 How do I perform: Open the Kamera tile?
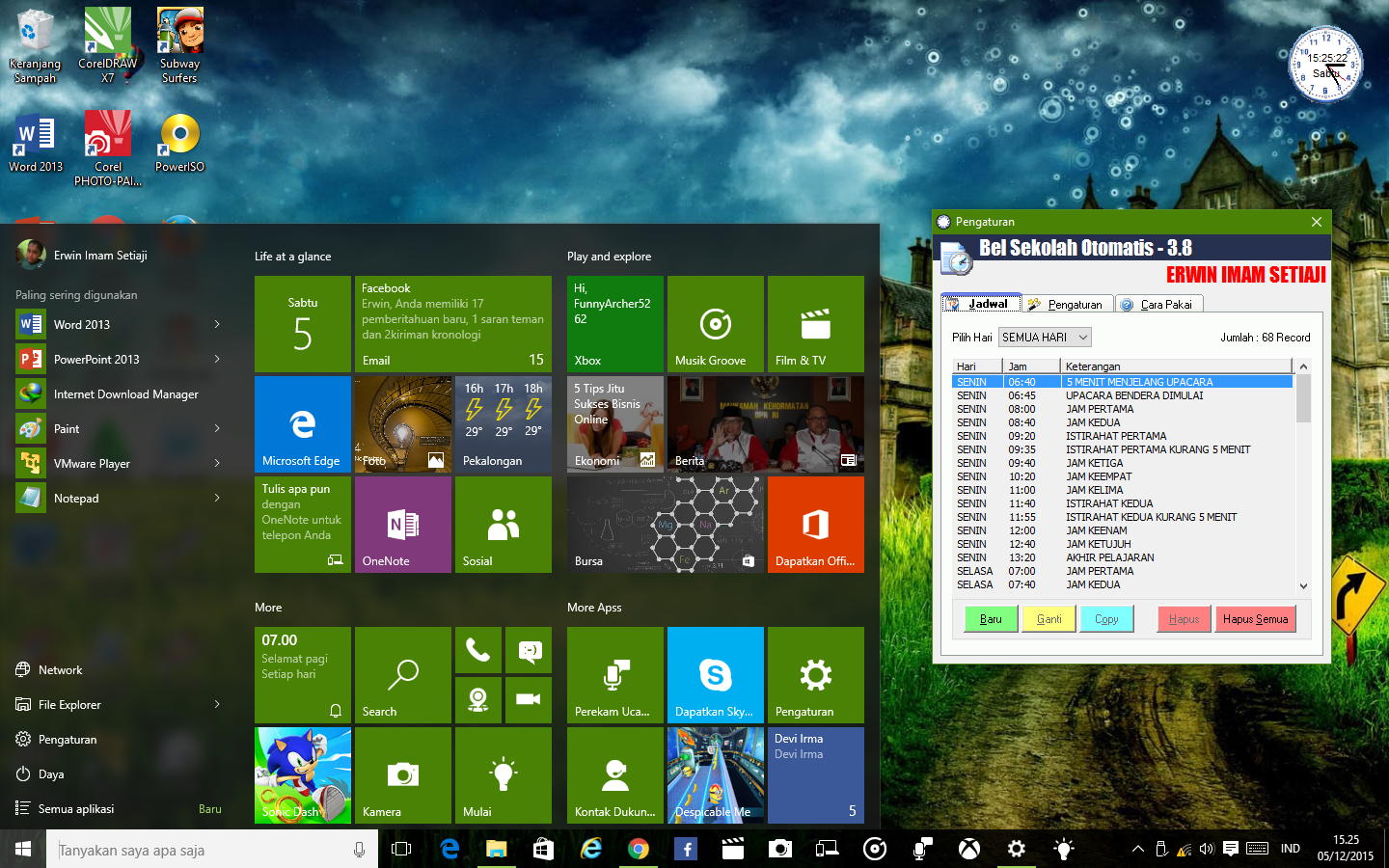click(402, 775)
